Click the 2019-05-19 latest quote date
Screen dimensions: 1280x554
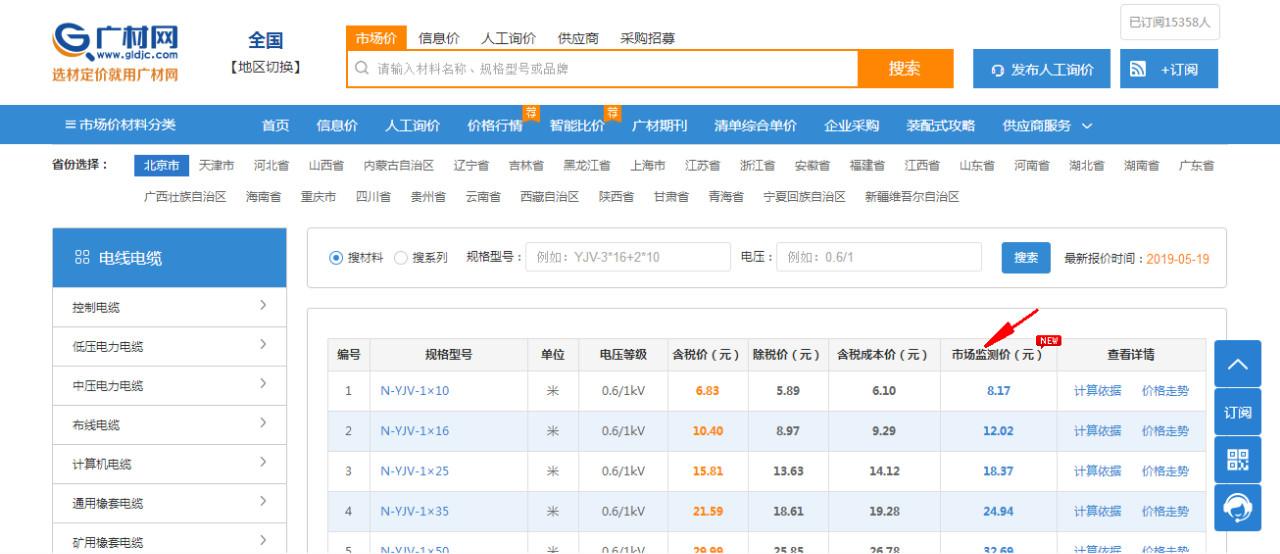click(1177, 259)
